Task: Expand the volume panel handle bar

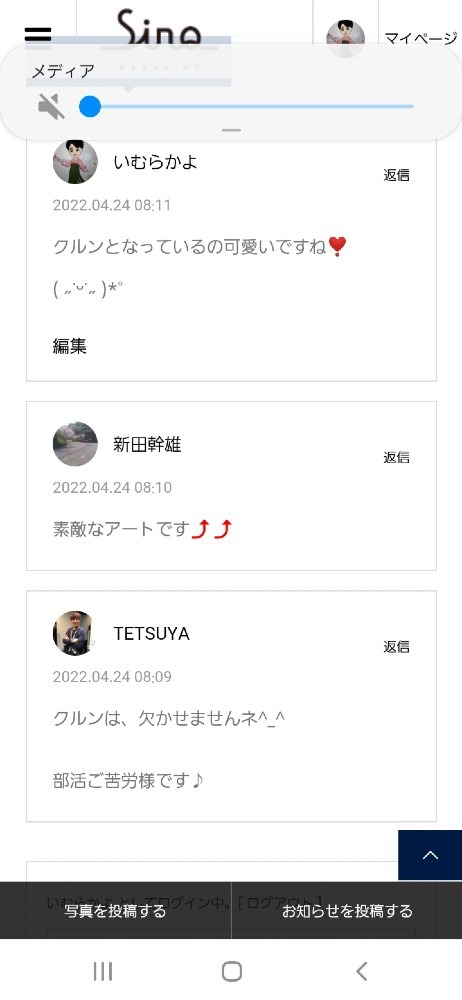Action: [x=231, y=130]
